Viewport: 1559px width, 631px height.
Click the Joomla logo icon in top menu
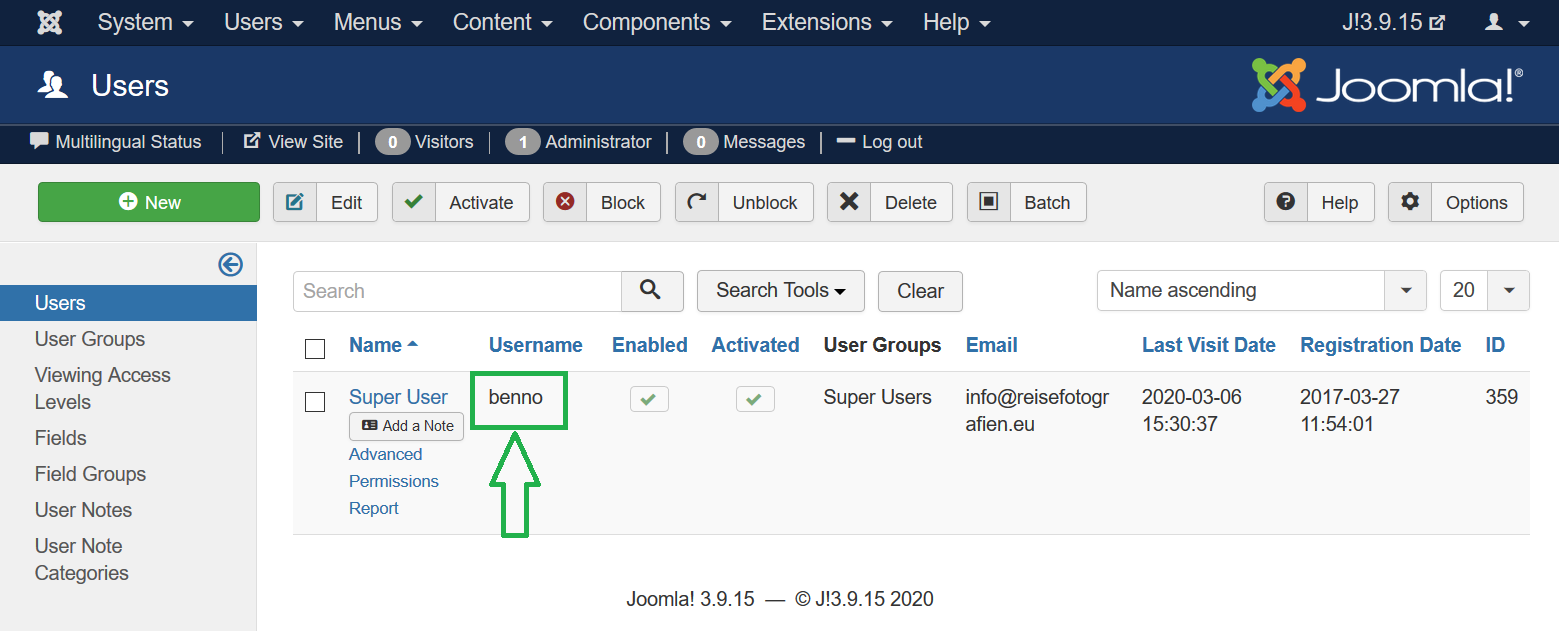pyautogui.click(x=49, y=22)
